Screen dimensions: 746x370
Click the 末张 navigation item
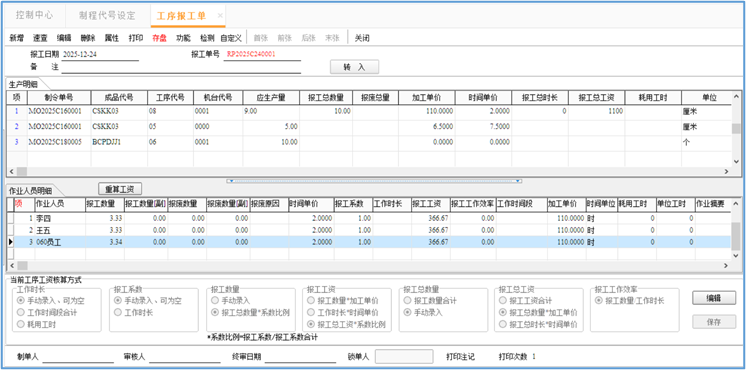pyautogui.click(x=332, y=39)
